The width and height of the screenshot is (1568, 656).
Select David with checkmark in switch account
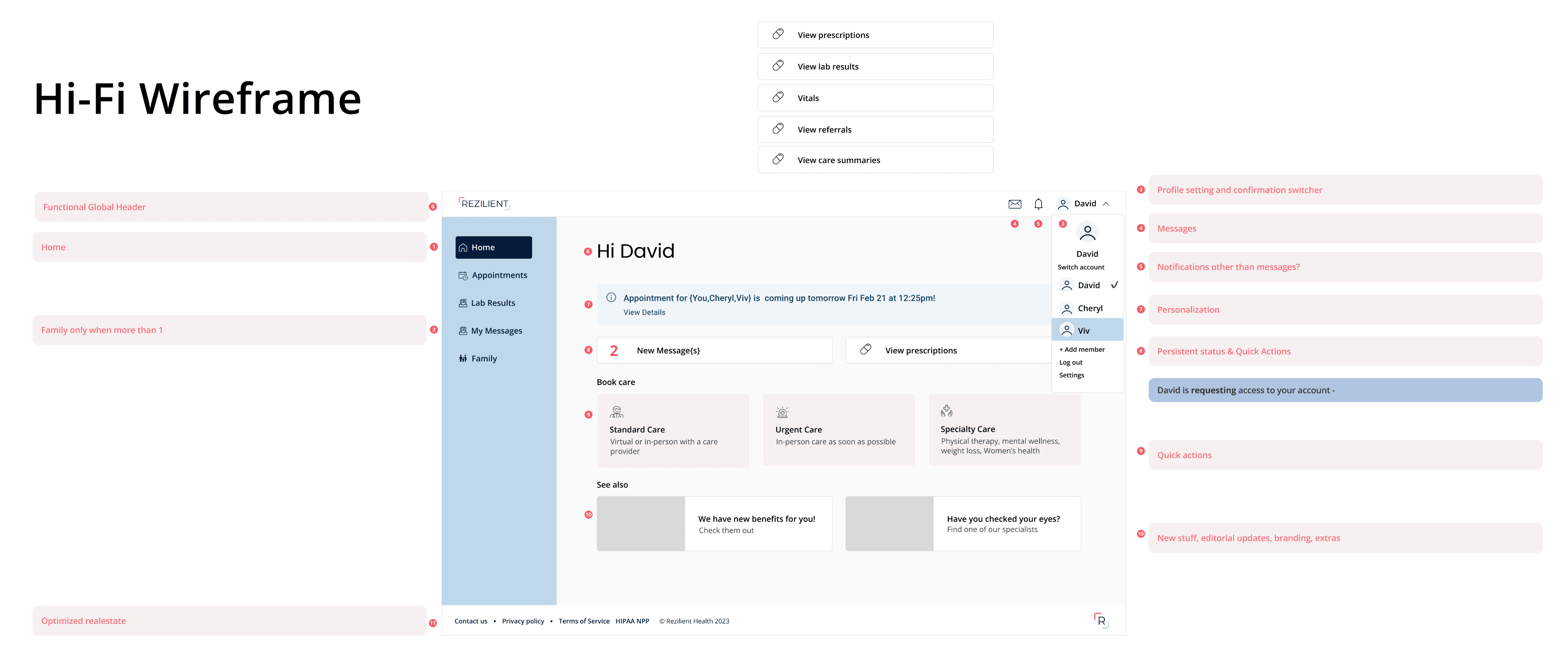pos(1088,286)
